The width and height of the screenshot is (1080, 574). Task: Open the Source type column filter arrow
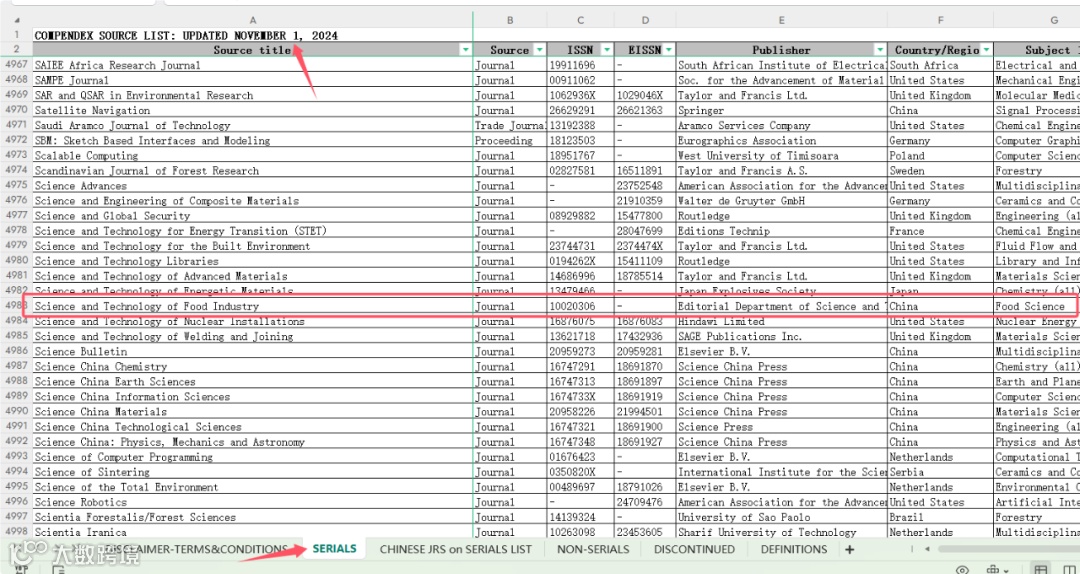pos(539,50)
